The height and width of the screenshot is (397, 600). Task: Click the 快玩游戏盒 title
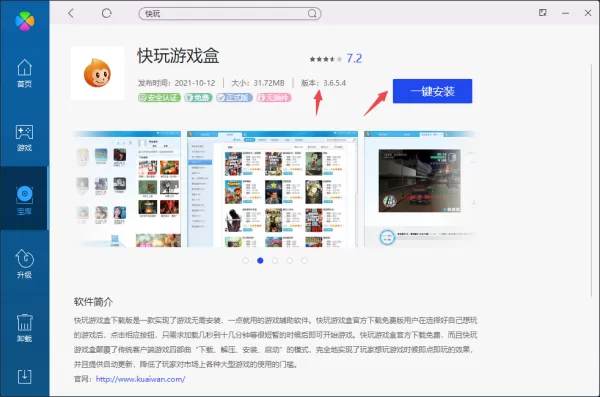pyautogui.click(x=178, y=56)
